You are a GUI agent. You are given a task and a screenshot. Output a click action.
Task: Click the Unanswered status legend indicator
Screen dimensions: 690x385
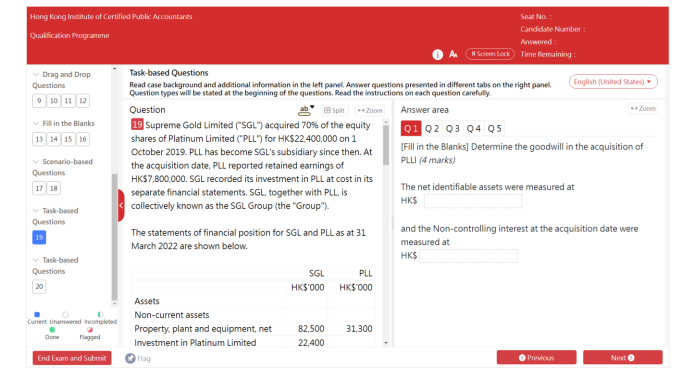pyautogui.click(x=66, y=315)
